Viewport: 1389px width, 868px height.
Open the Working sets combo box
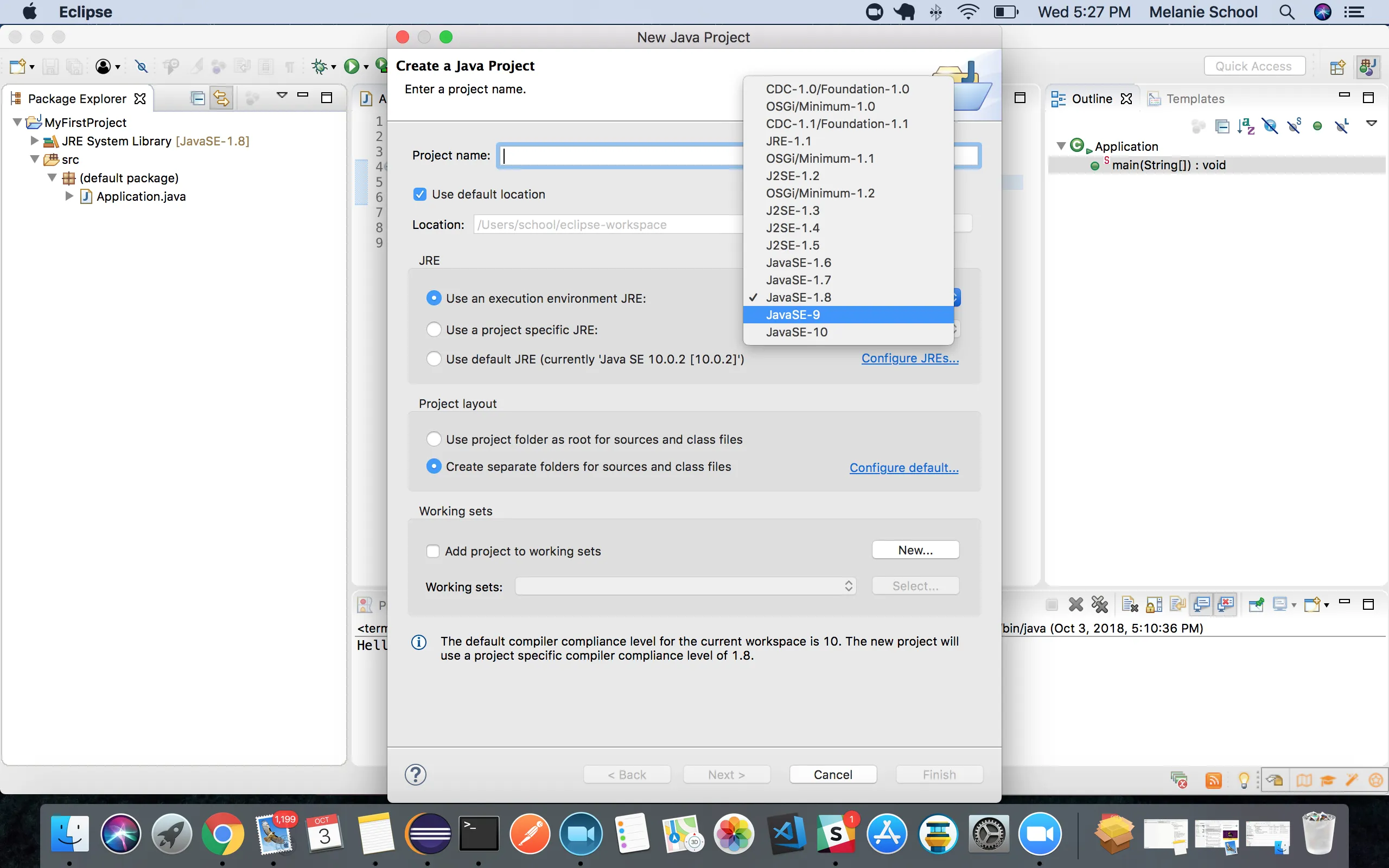tap(685, 586)
